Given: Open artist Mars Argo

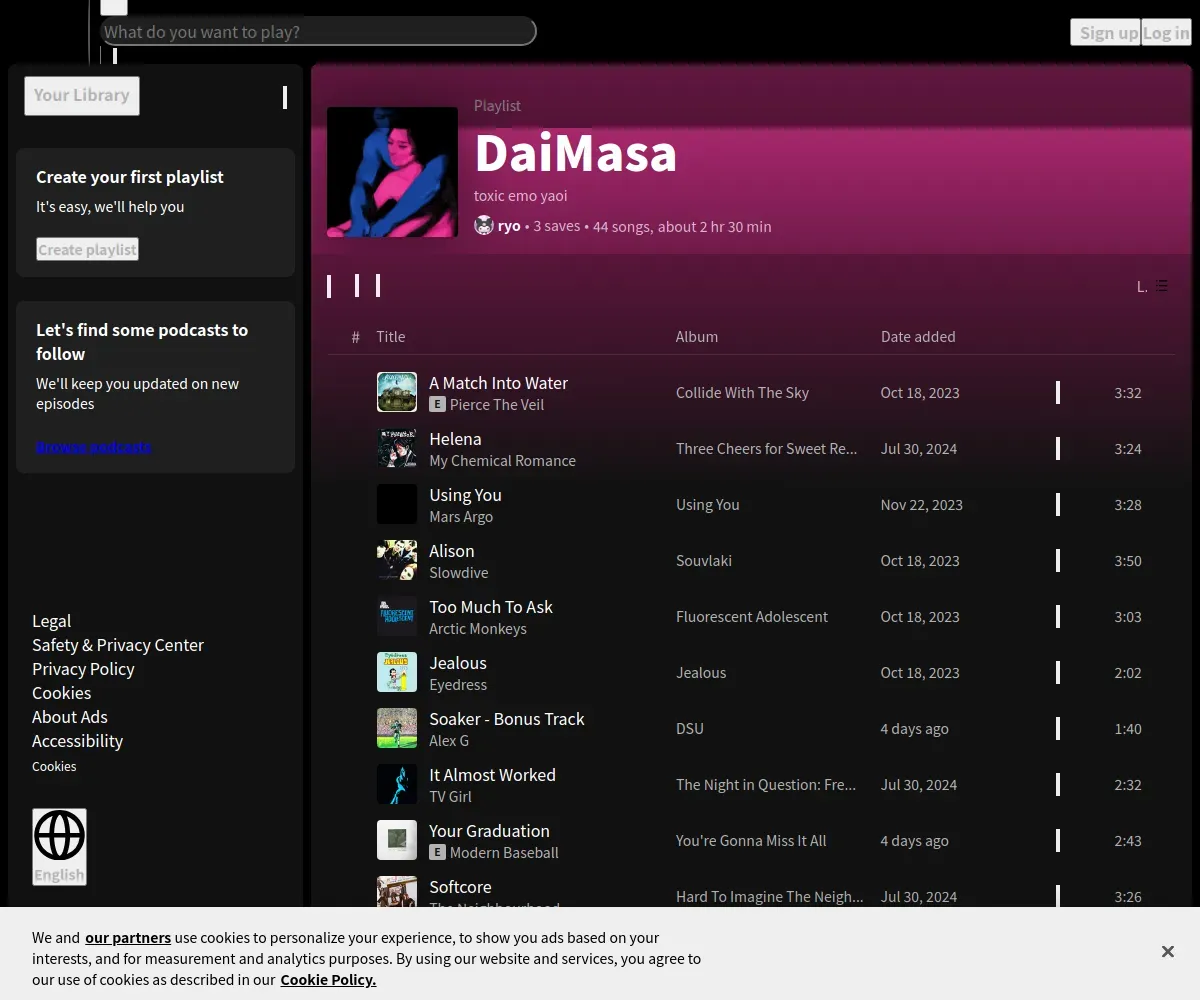Looking at the screenshot, I should (x=461, y=517).
